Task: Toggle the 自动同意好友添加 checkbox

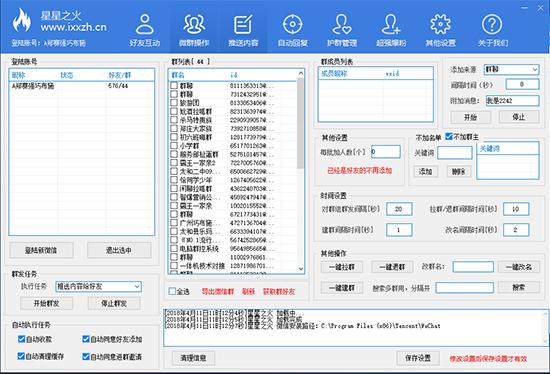Action: [86, 339]
